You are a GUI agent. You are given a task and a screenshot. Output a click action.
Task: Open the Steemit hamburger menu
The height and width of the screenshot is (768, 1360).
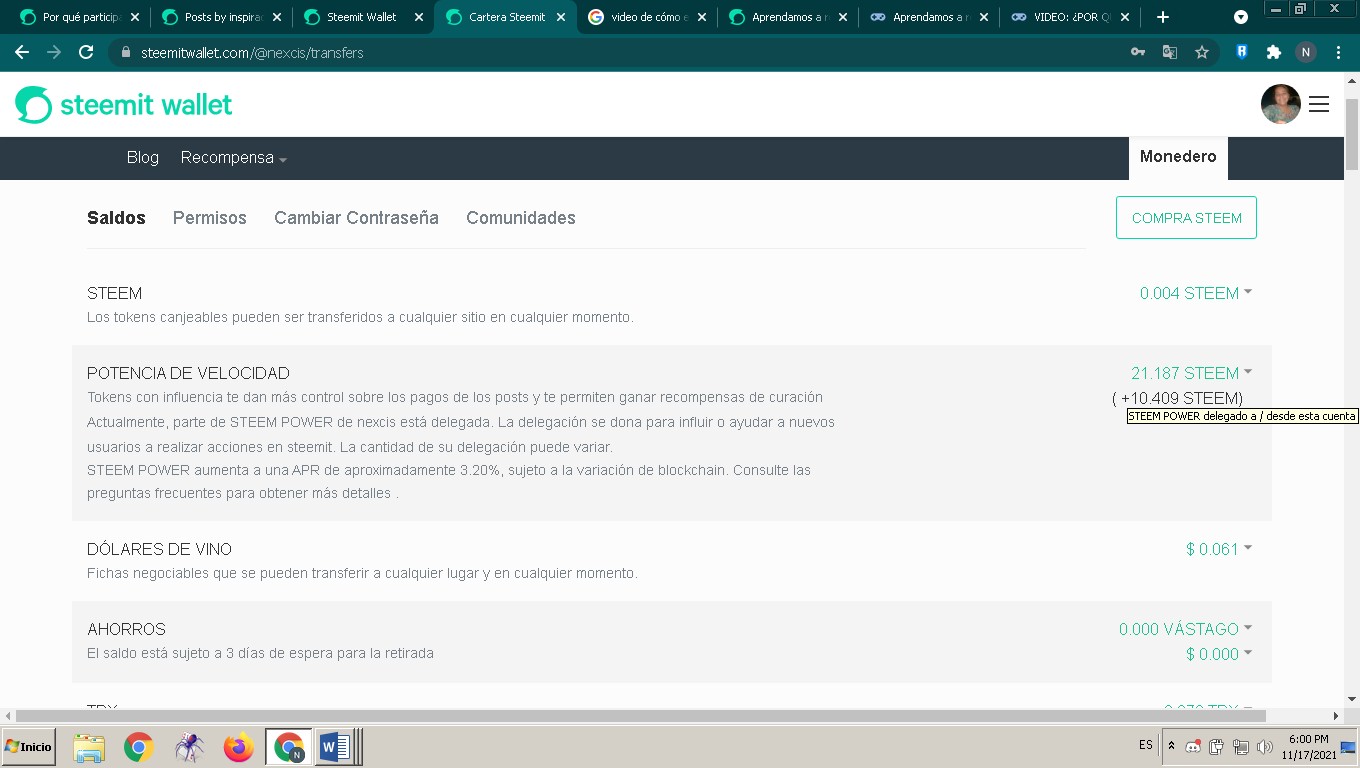click(x=1319, y=104)
